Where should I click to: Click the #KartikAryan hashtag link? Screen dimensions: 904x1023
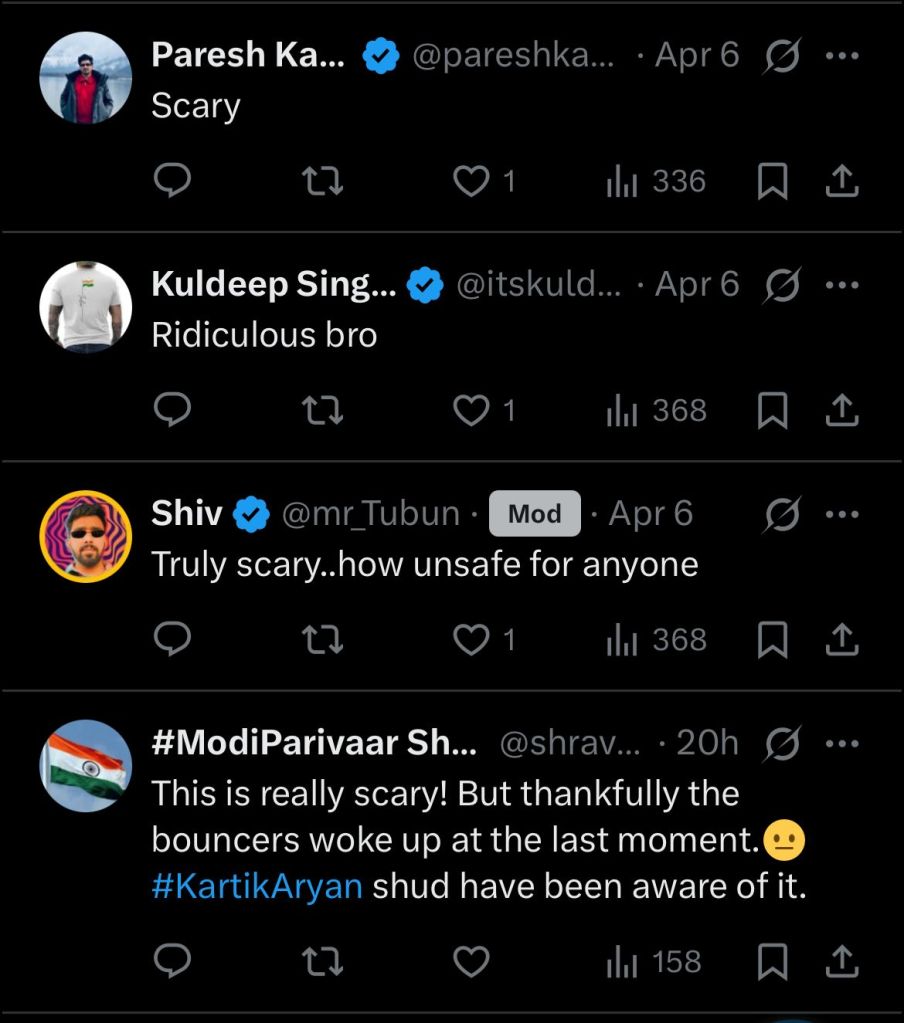coord(257,887)
